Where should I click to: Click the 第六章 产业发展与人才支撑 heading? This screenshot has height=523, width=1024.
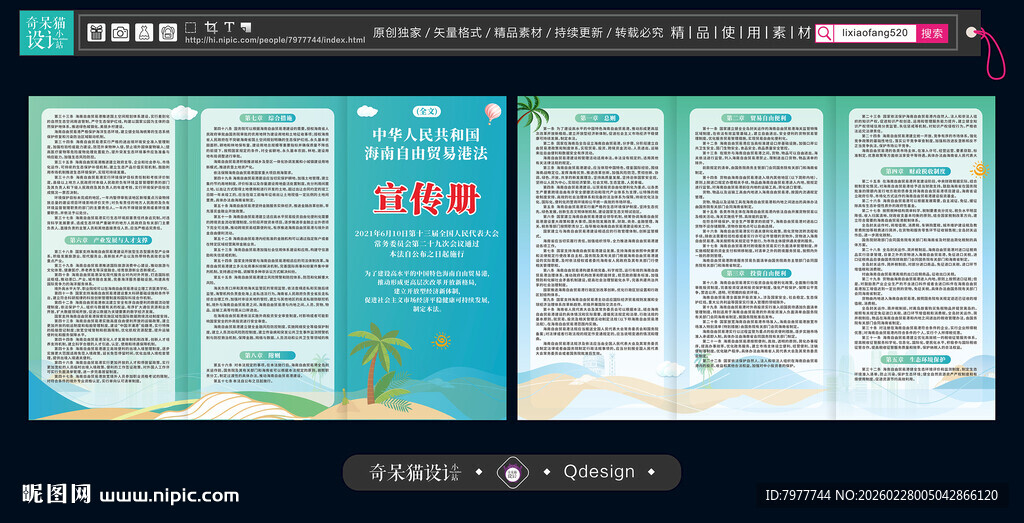tap(106, 240)
